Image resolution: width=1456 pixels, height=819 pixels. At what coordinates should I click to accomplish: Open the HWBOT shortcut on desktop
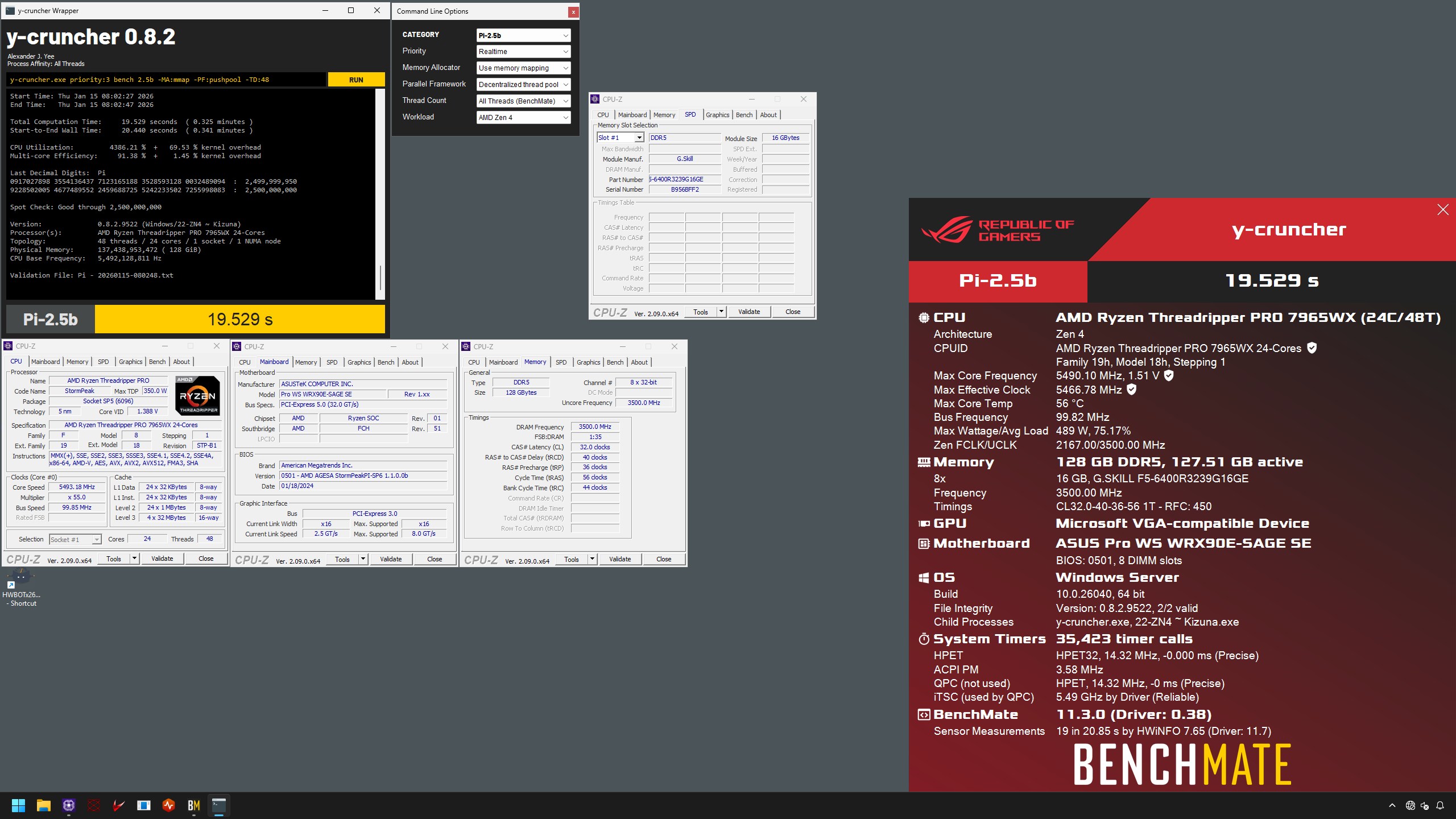22,589
